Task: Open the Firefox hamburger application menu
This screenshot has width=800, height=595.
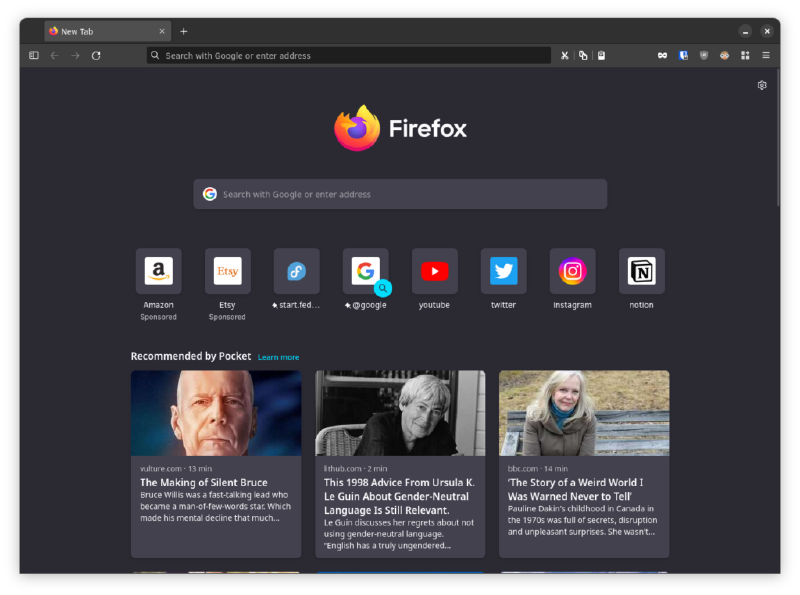Action: click(766, 56)
